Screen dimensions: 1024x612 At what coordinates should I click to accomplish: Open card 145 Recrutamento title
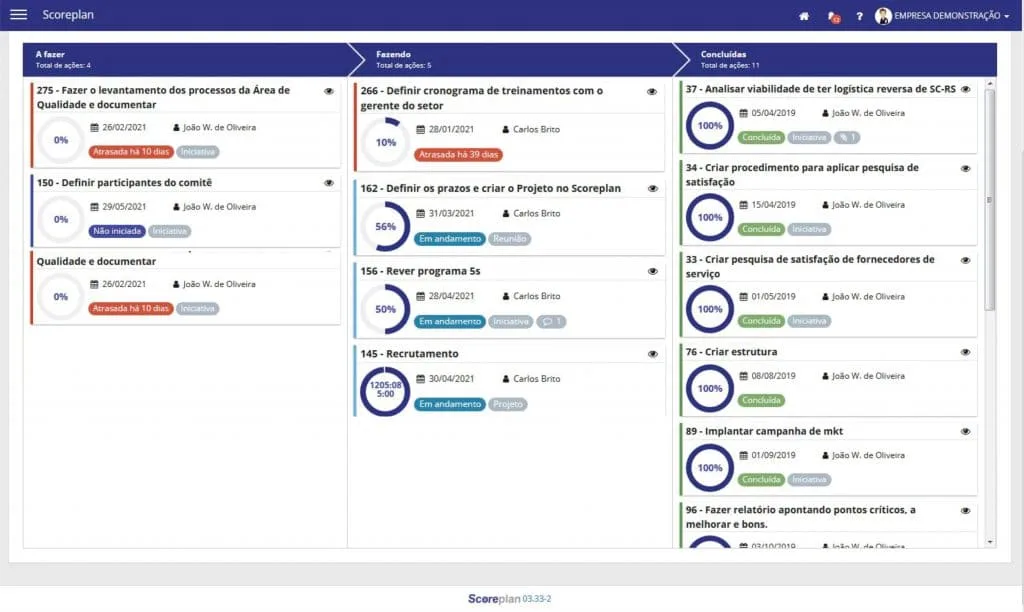coord(409,354)
